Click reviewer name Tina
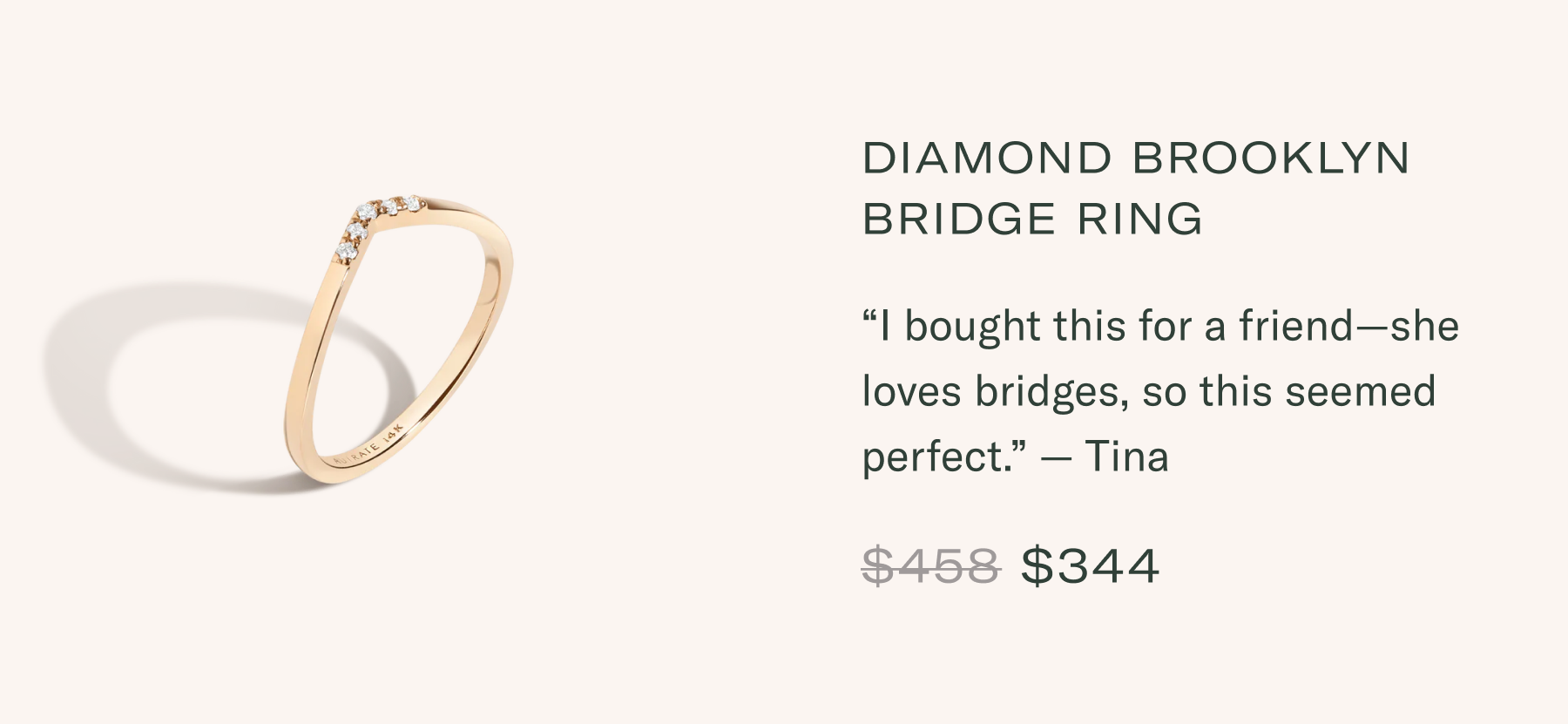Image resolution: width=1568 pixels, height=724 pixels. click(1125, 457)
